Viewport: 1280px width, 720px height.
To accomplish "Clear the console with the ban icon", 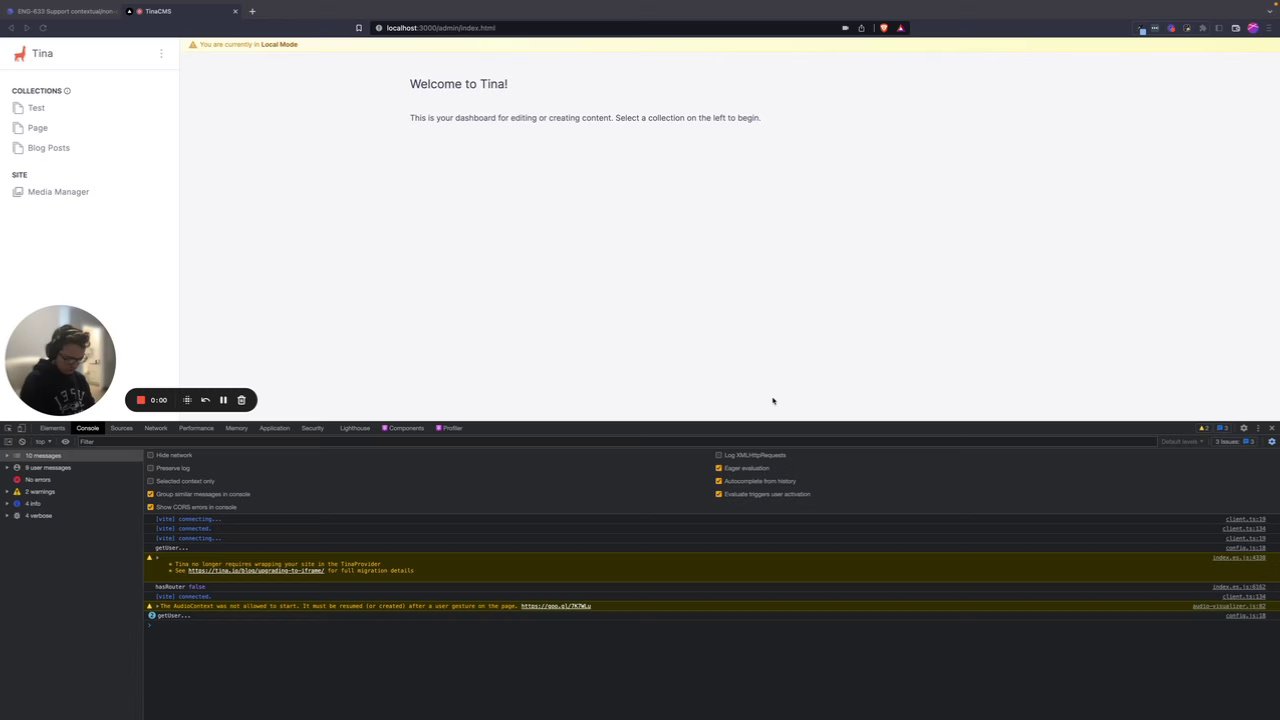I will click(22, 442).
